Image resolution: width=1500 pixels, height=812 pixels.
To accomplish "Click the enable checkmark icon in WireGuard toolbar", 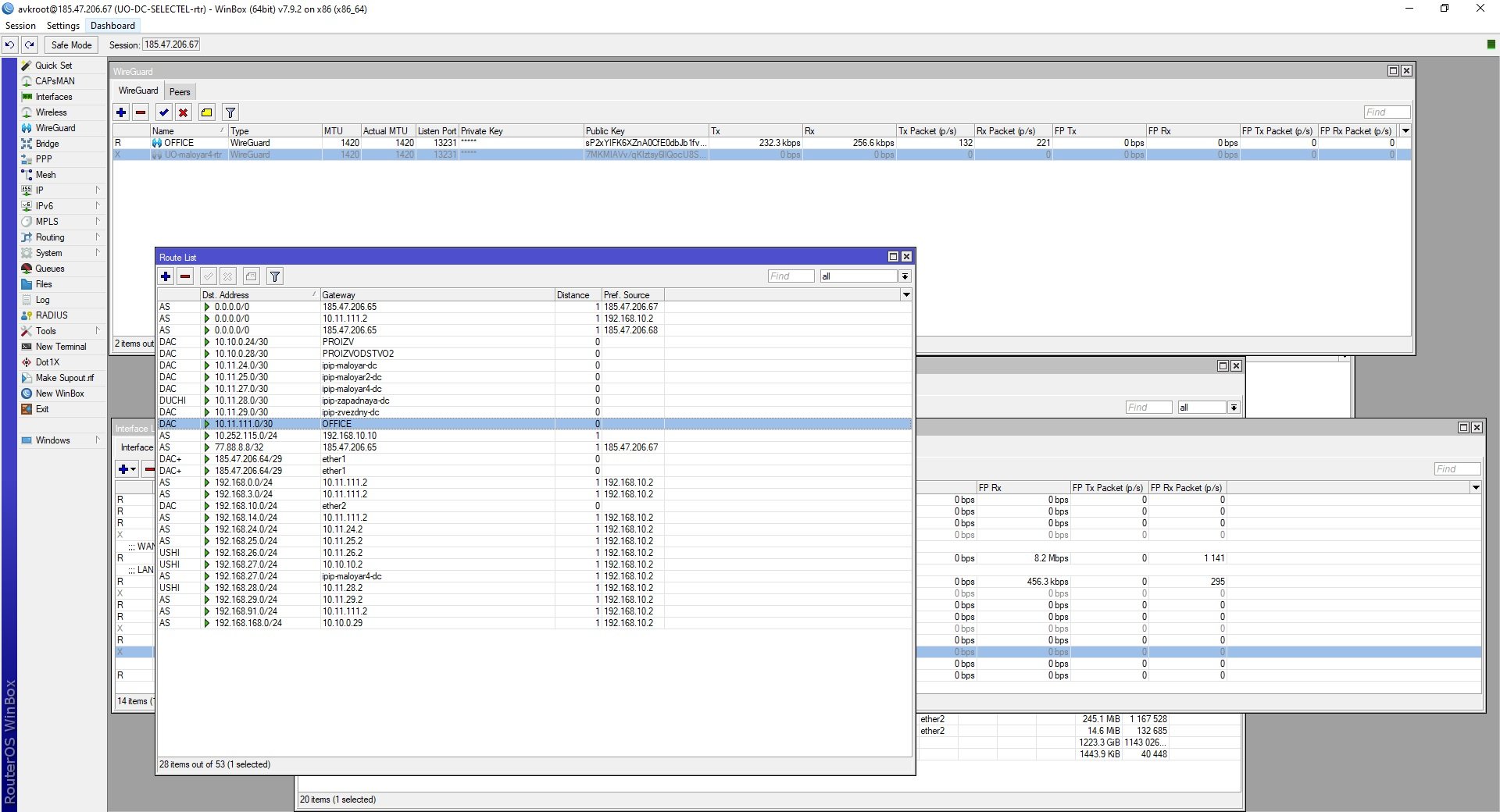I will 163,112.
